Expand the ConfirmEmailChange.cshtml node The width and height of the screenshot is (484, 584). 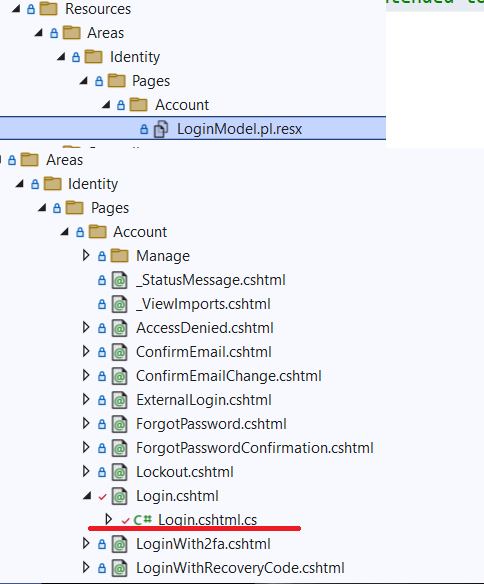tap(86, 376)
